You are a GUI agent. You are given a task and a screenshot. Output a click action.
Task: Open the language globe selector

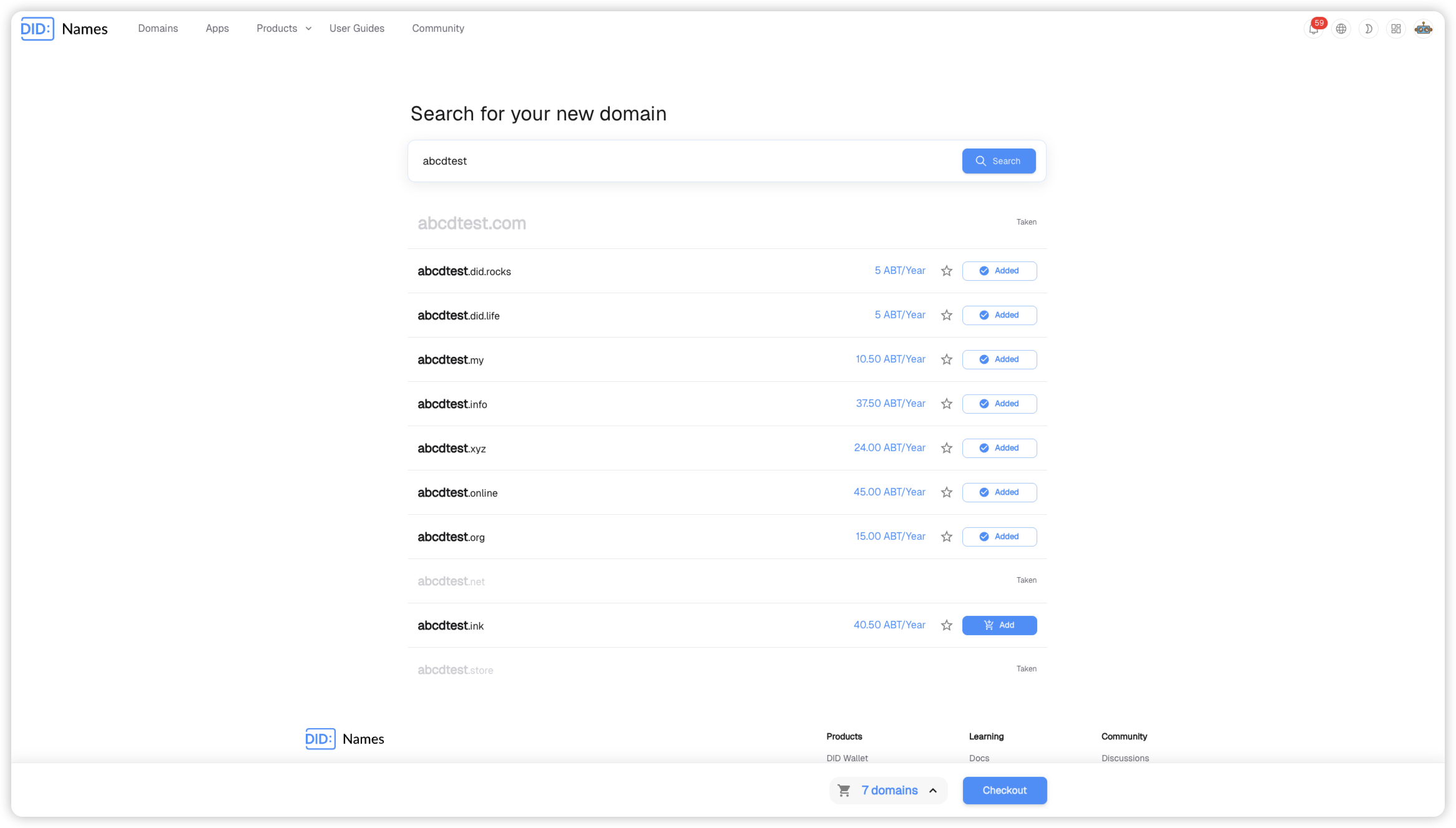pos(1341,29)
